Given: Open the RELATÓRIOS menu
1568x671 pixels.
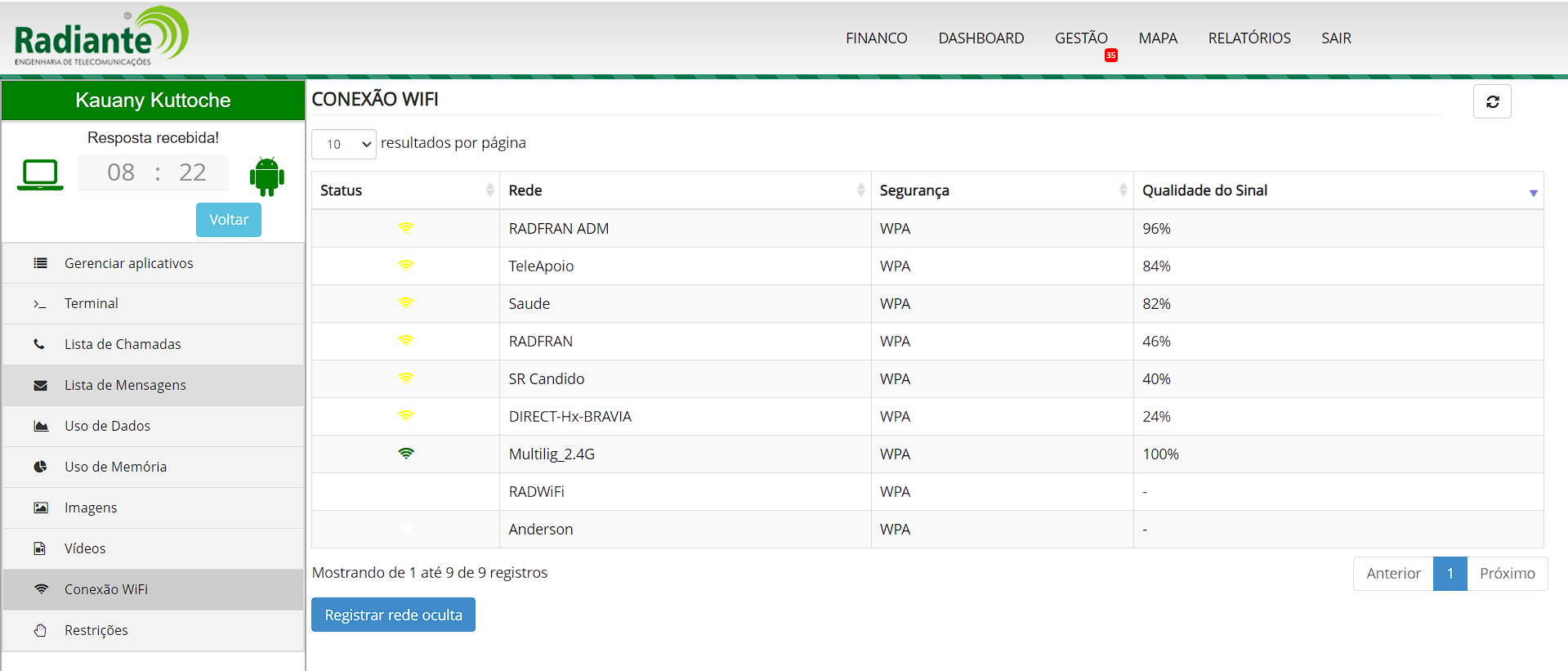Looking at the screenshot, I should pos(1249,38).
